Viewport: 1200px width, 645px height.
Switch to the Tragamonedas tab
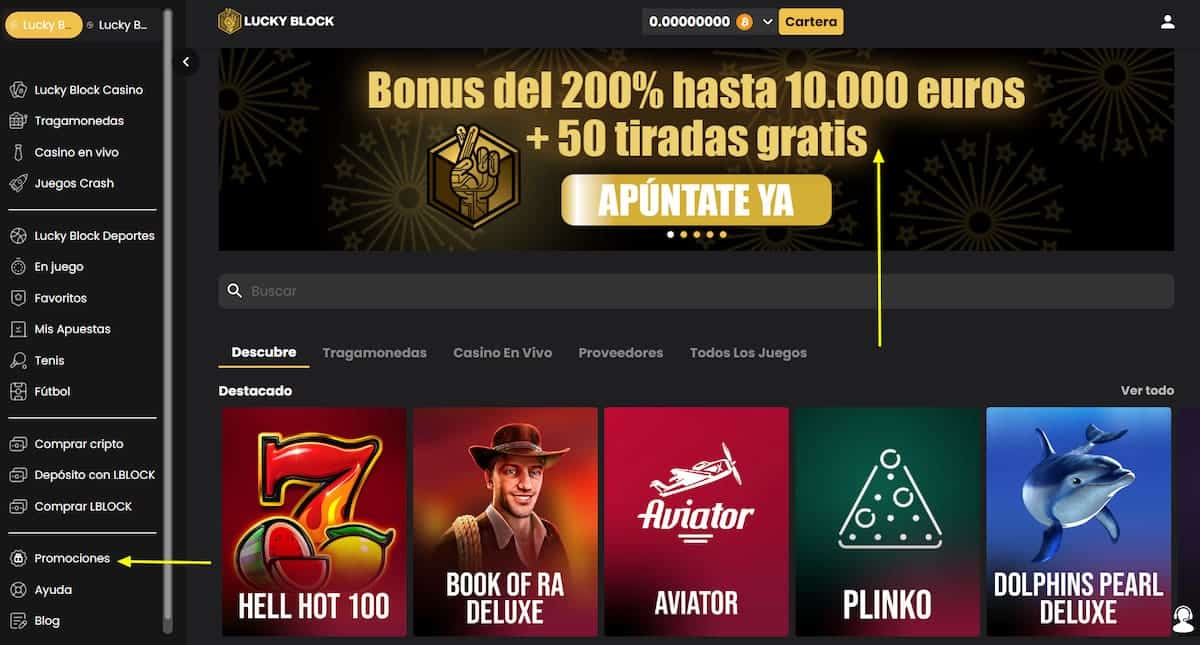click(374, 353)
